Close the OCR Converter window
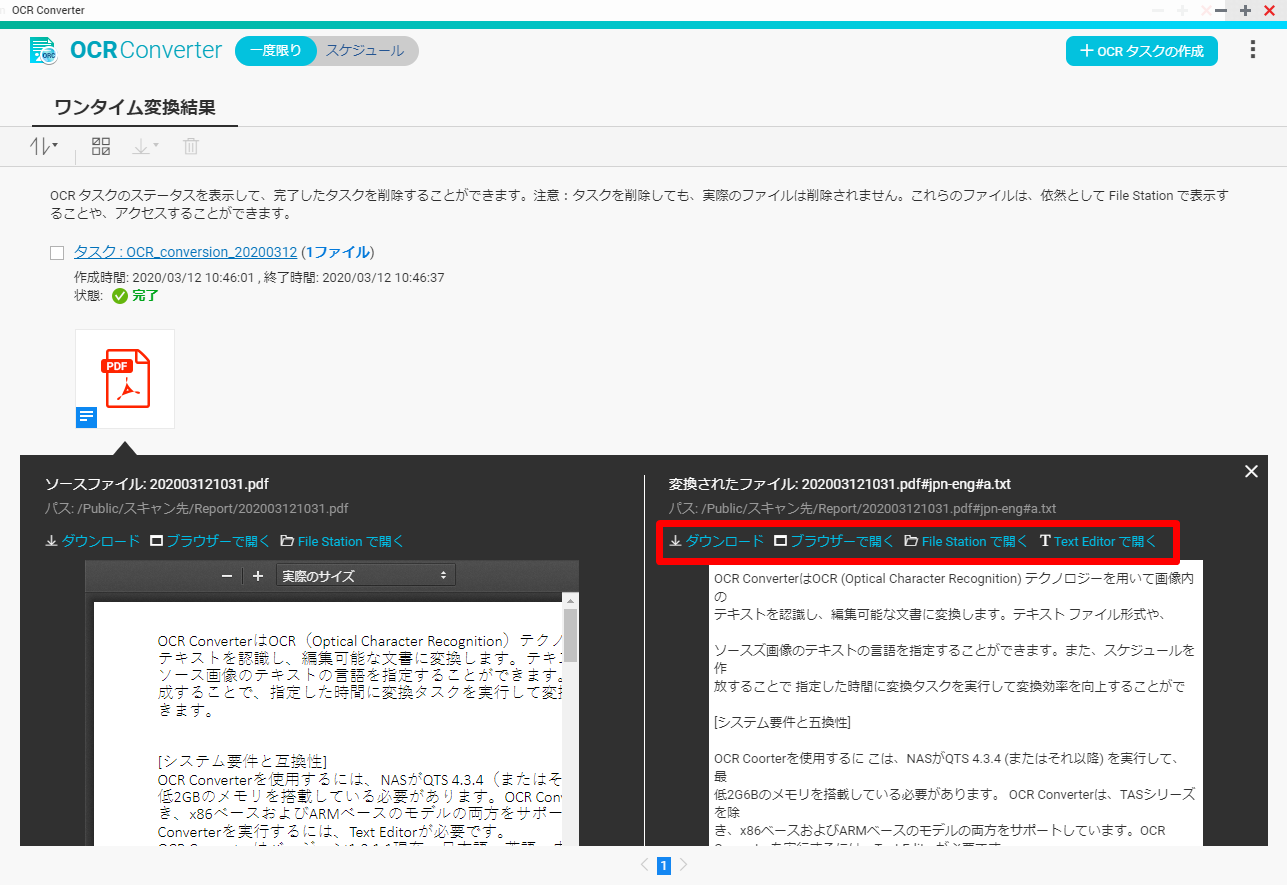The height and width of the screenshot is (885, 1287). point(1270,10)
